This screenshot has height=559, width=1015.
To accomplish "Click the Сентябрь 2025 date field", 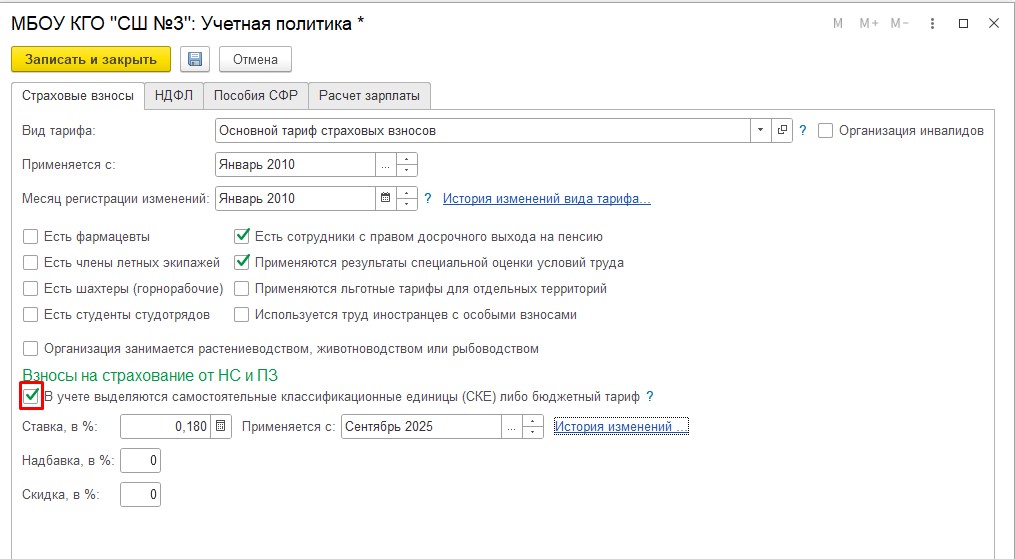I will [x=421, y=426].
